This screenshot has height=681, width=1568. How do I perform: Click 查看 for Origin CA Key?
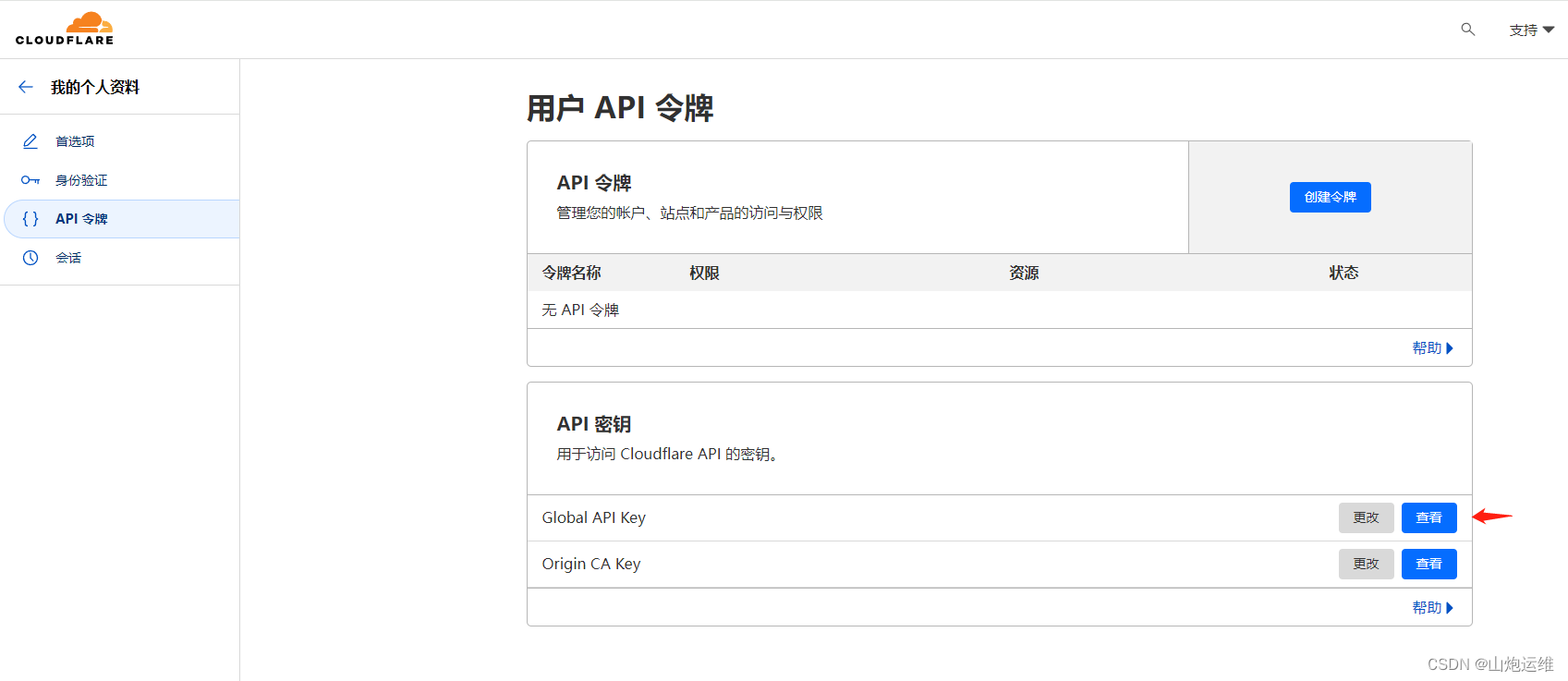(1428, 564)
